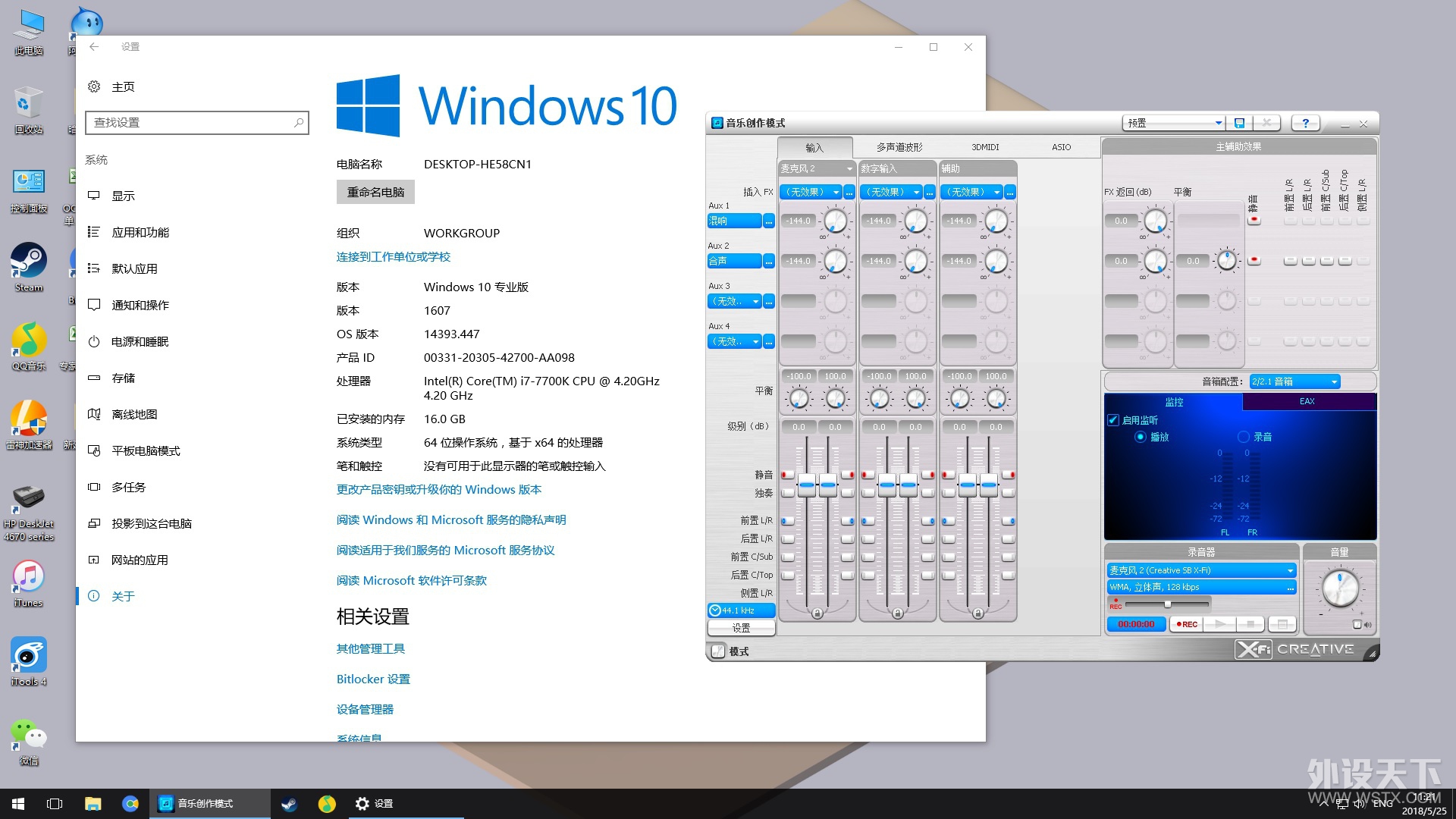1456x819 pixels.
Task: Toggle 麦克风 2 left 前置 L/R routing
Action: click(x=788, y=521)
